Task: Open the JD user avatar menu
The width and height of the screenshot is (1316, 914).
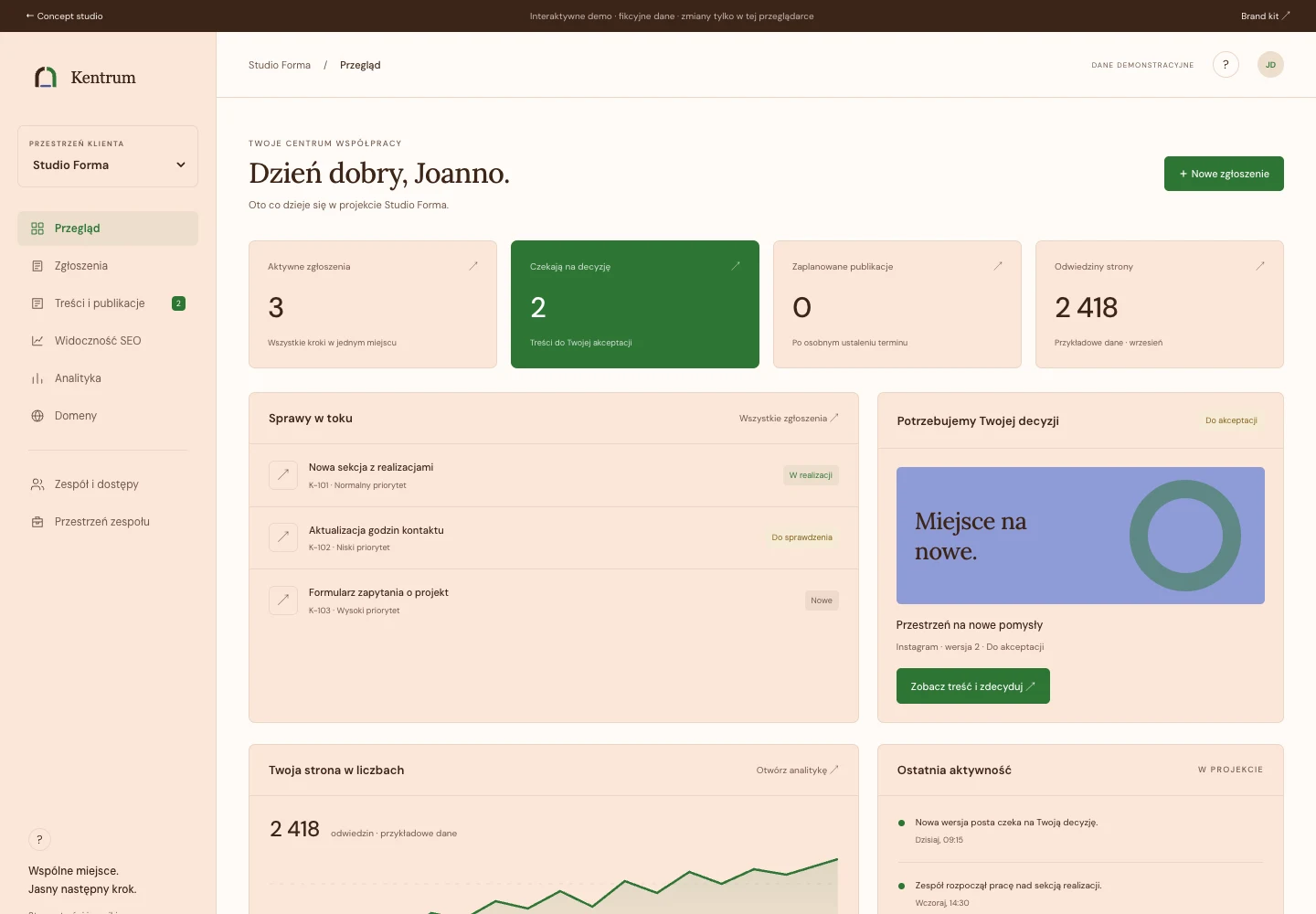Action: 1270,65
